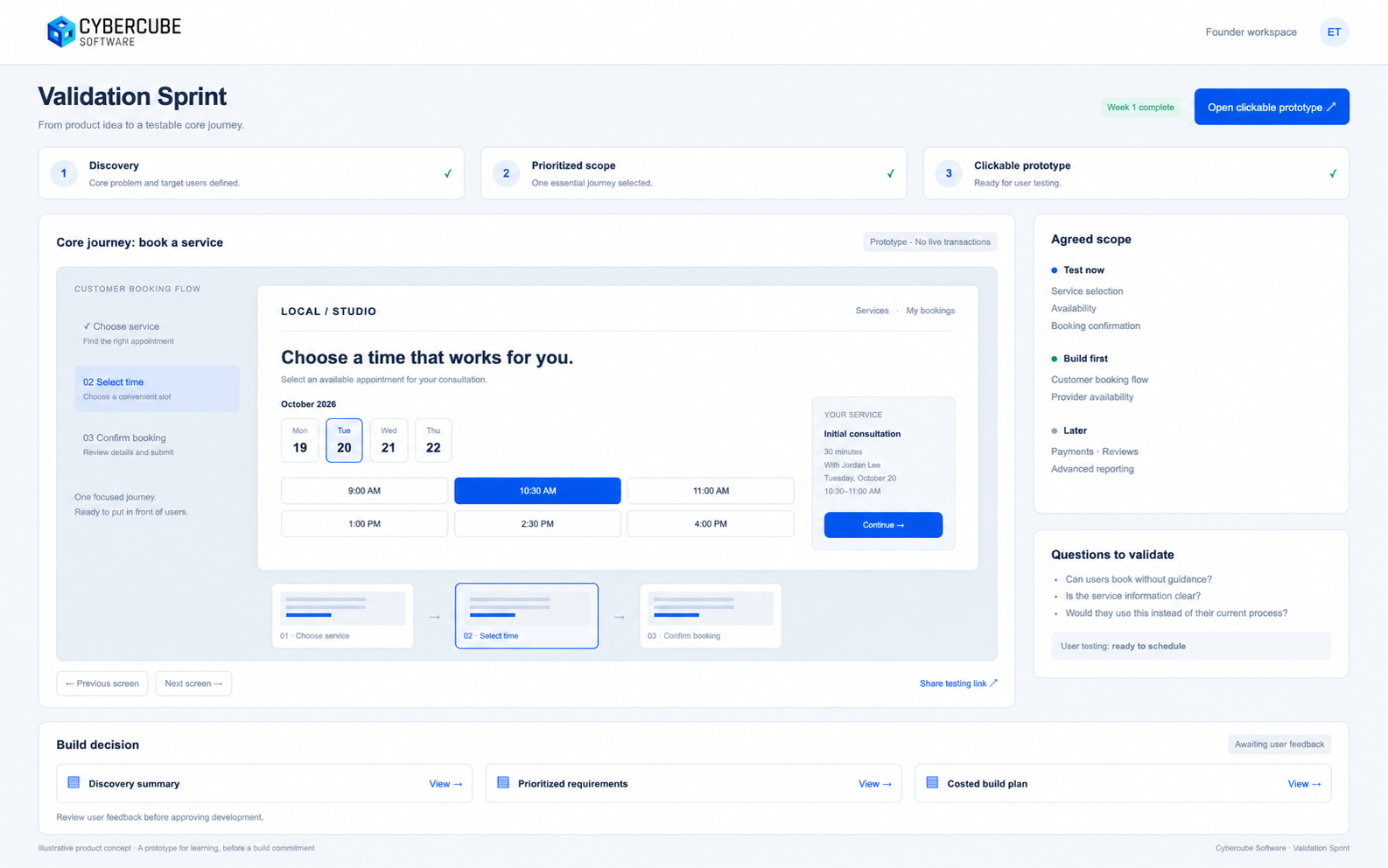Click Share testing link
The width and height of the screenshot is (1388, 868).
(958, 683)
